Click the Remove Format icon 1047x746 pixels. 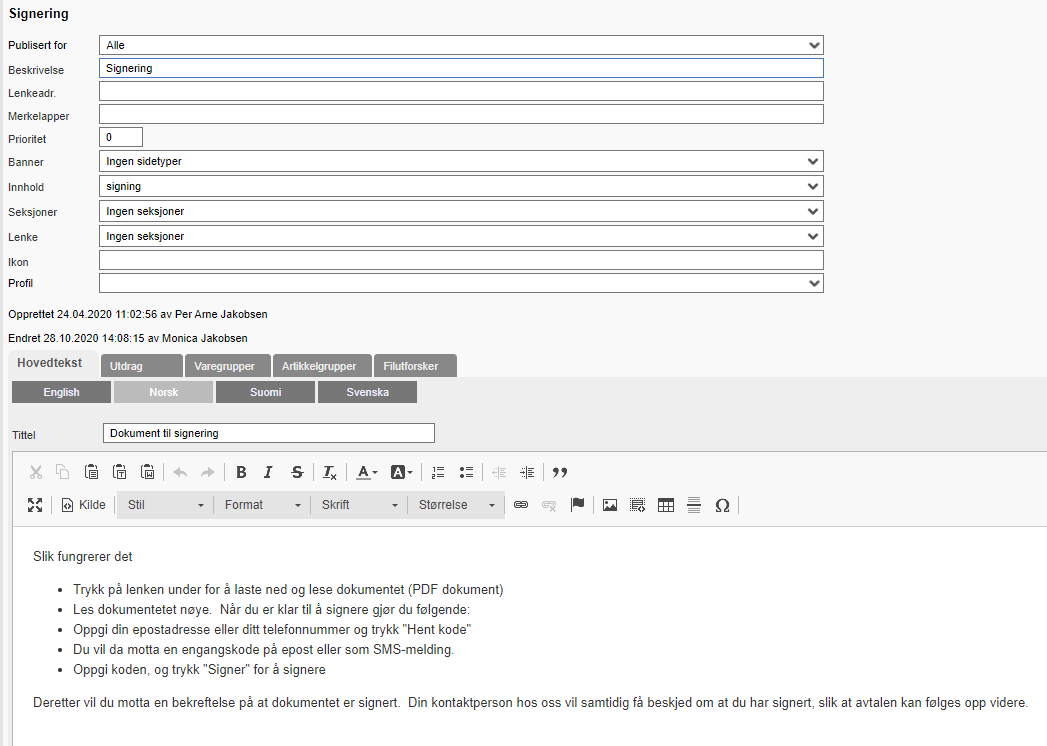tap(330, 472)
